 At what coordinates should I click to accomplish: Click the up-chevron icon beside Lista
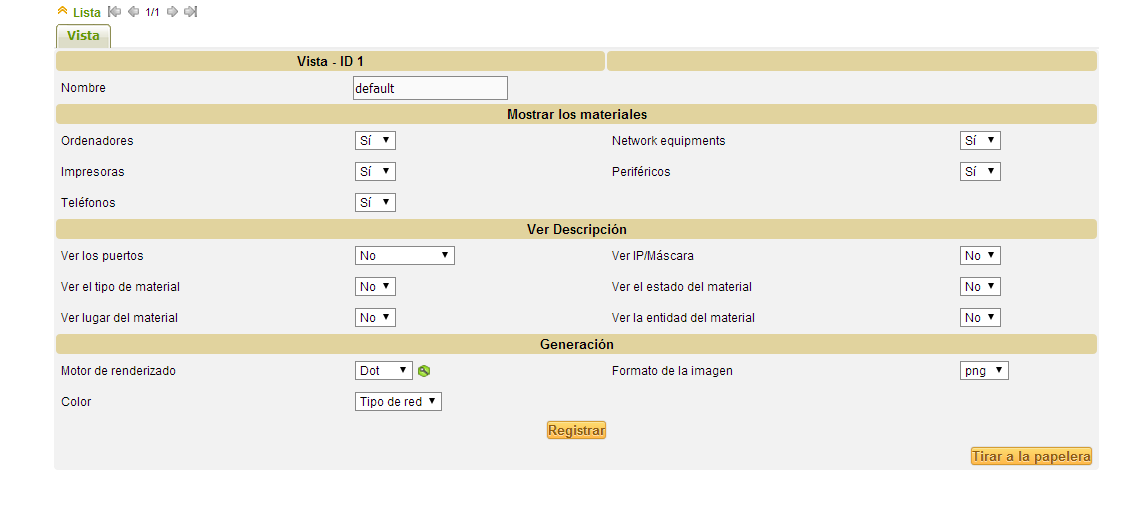[63, 12]
